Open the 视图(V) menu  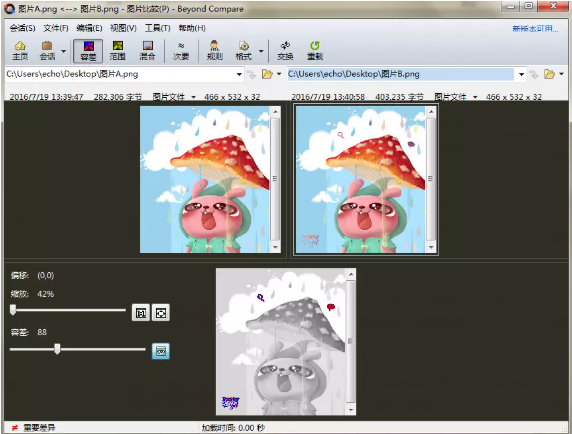[x=123, y=28]
